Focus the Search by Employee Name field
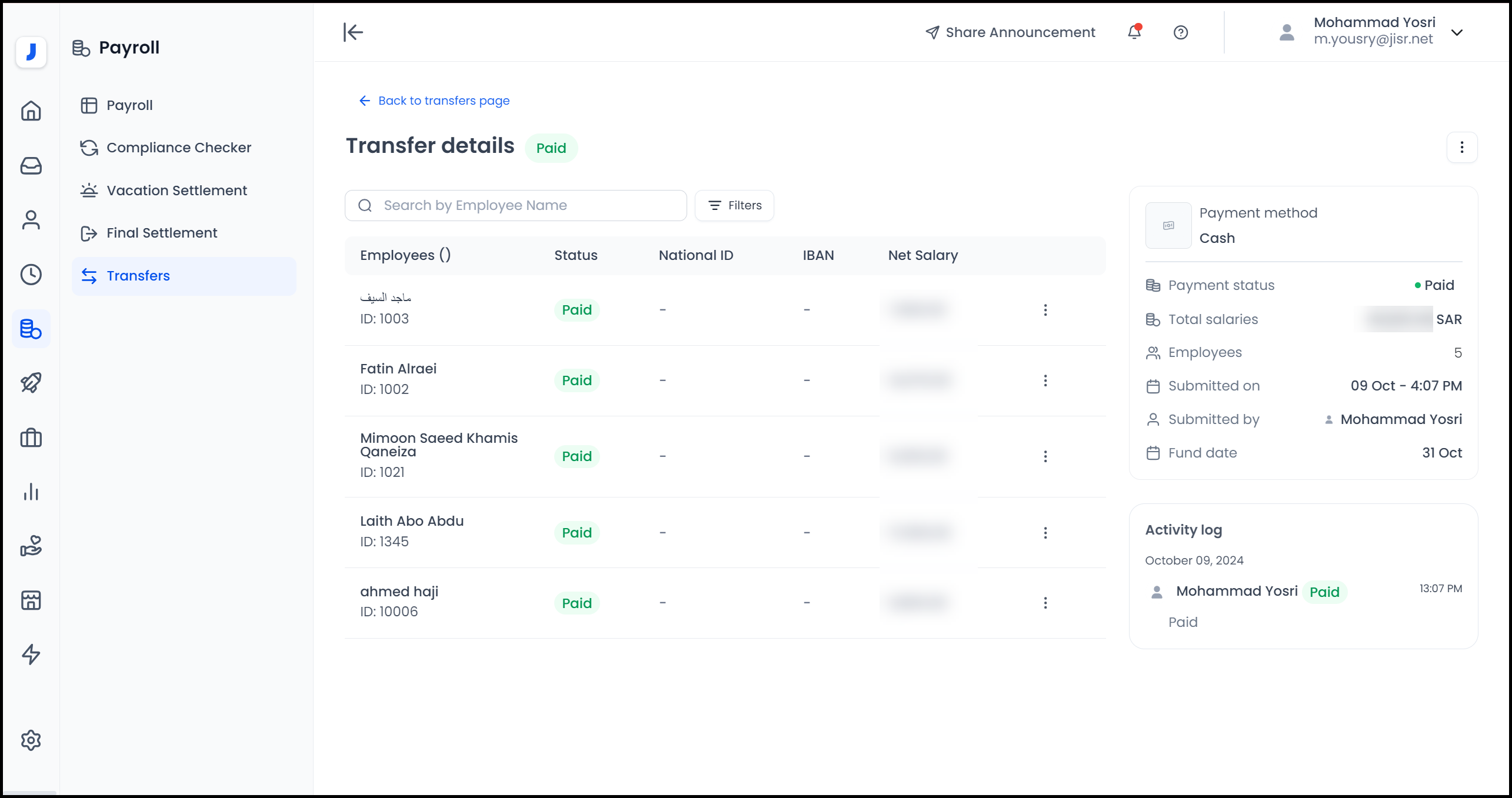Viewport: 1512px width, 798px height. pos(515,205)
